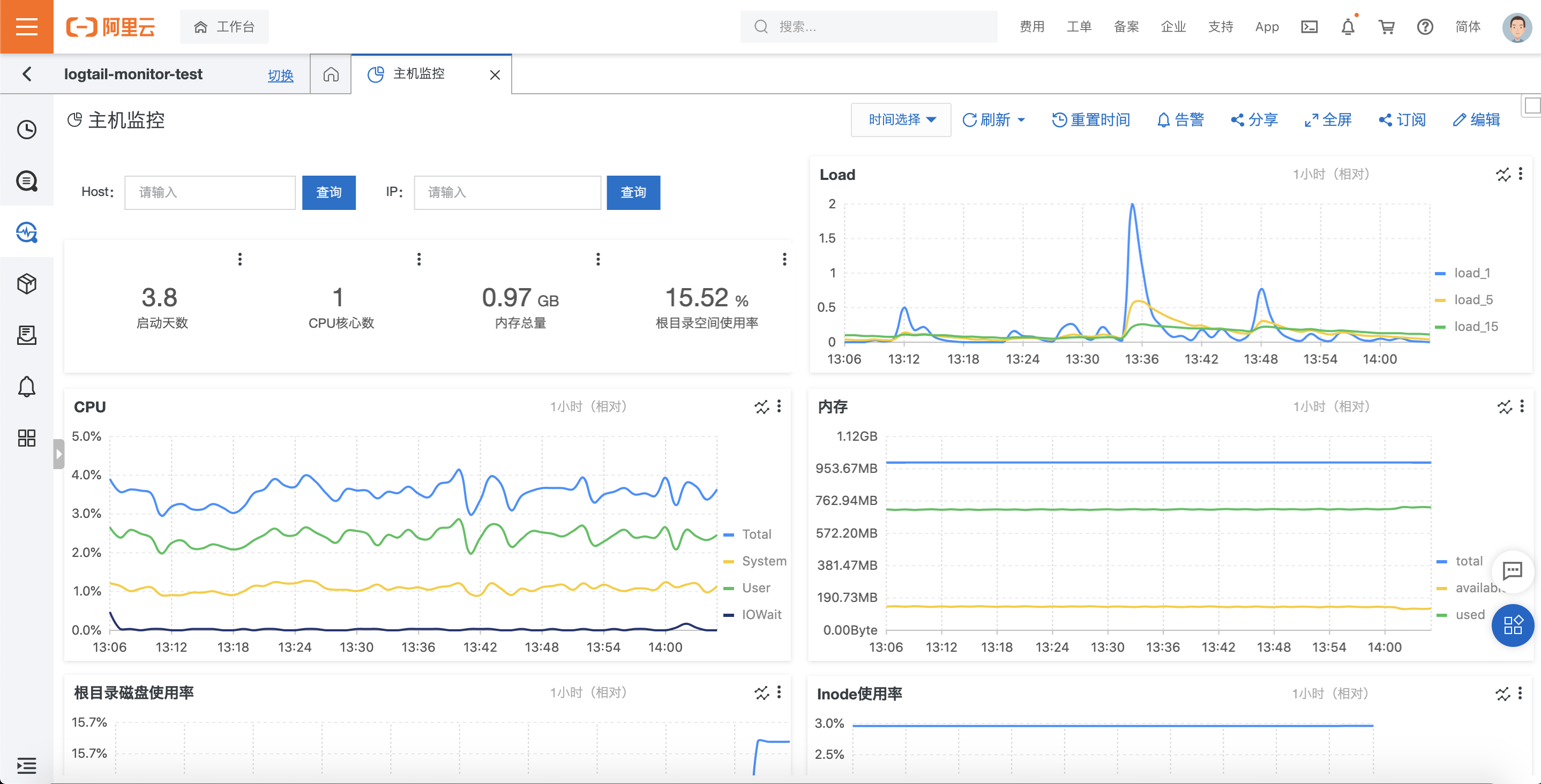Open the clock icon in the left sidebar

coord(26,129)
